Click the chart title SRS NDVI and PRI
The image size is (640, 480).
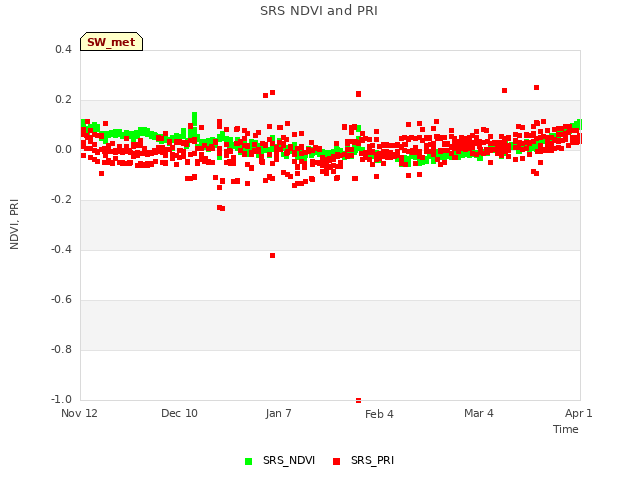click(319, 11)
